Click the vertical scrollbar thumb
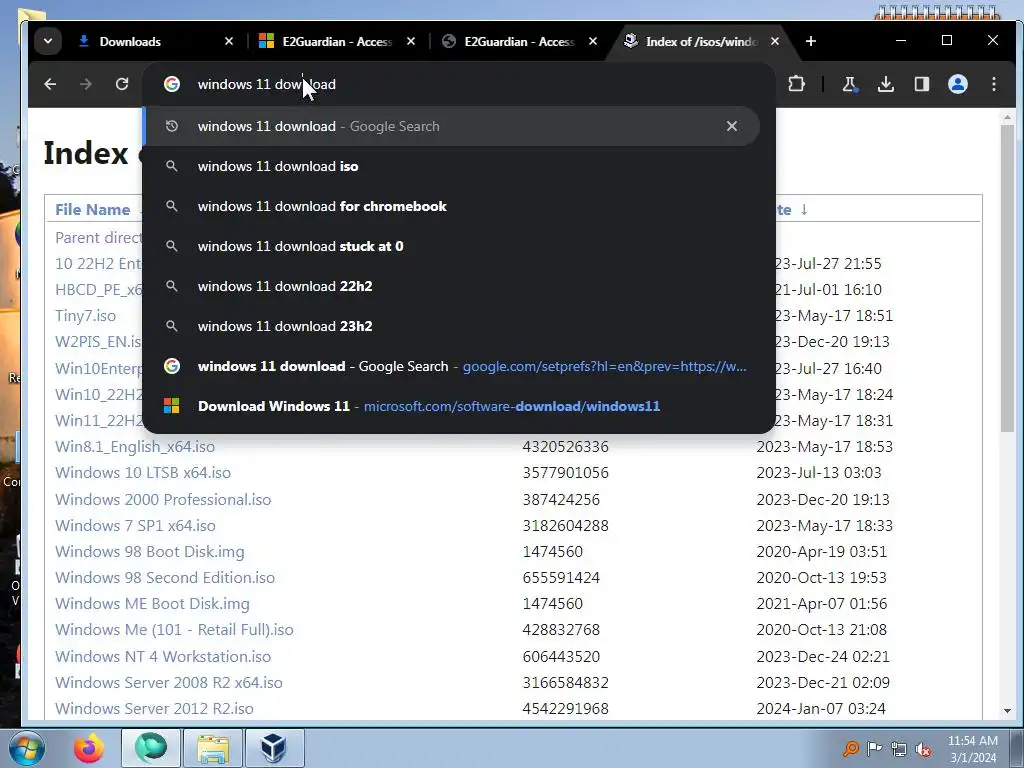1024x768 pixels. tap(1007, 278)
